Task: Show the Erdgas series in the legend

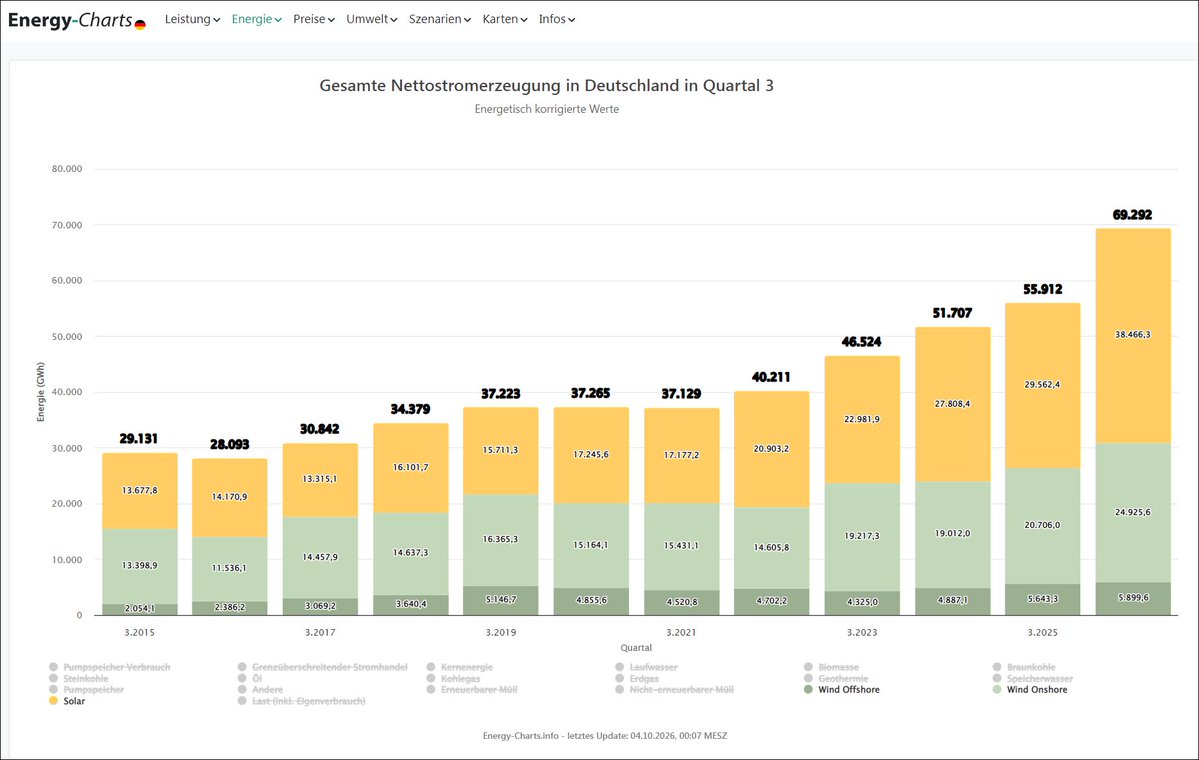Action: [x=637, y=679]
